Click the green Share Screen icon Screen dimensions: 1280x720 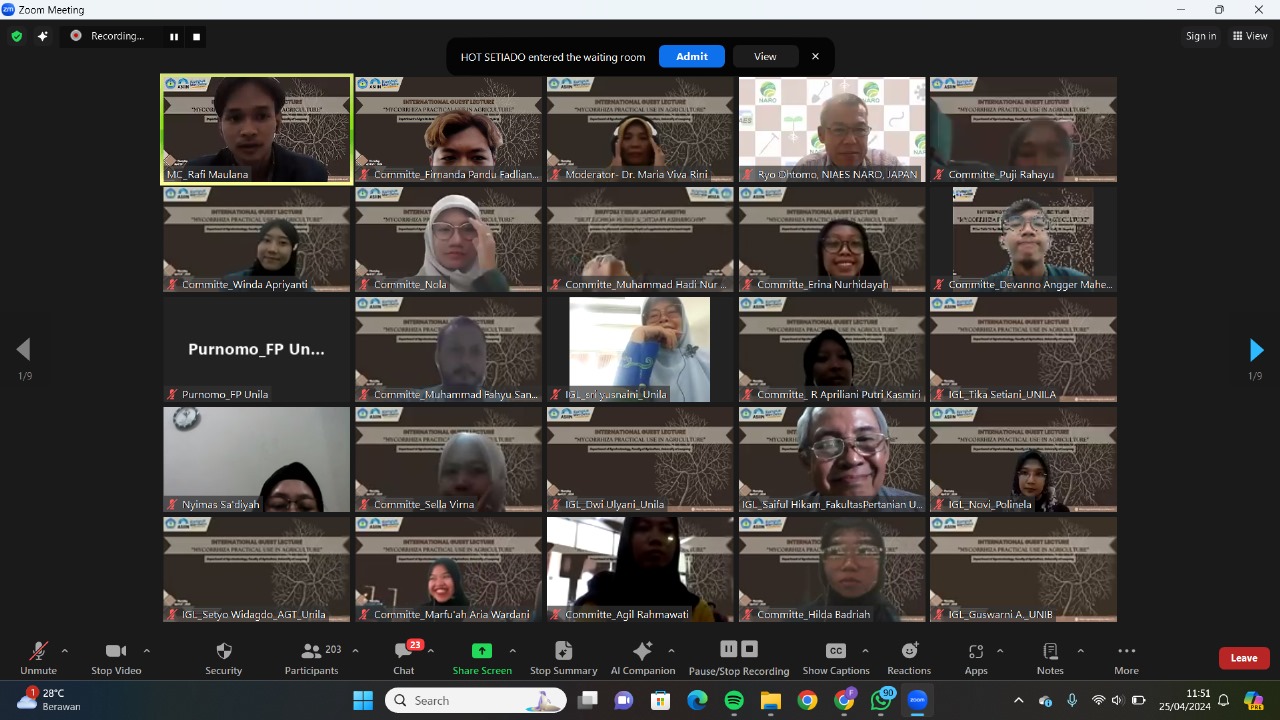(482, 651)
